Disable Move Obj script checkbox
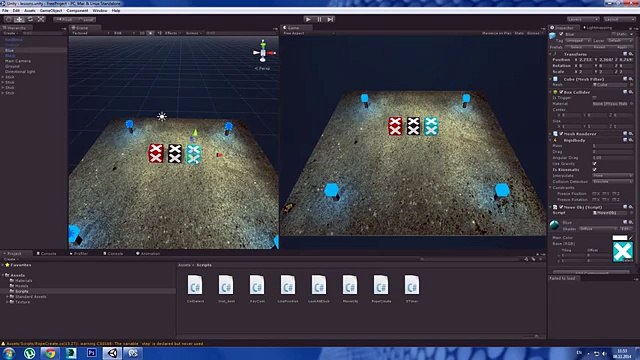Screen dimensions: 640x360 coord(561,207)
